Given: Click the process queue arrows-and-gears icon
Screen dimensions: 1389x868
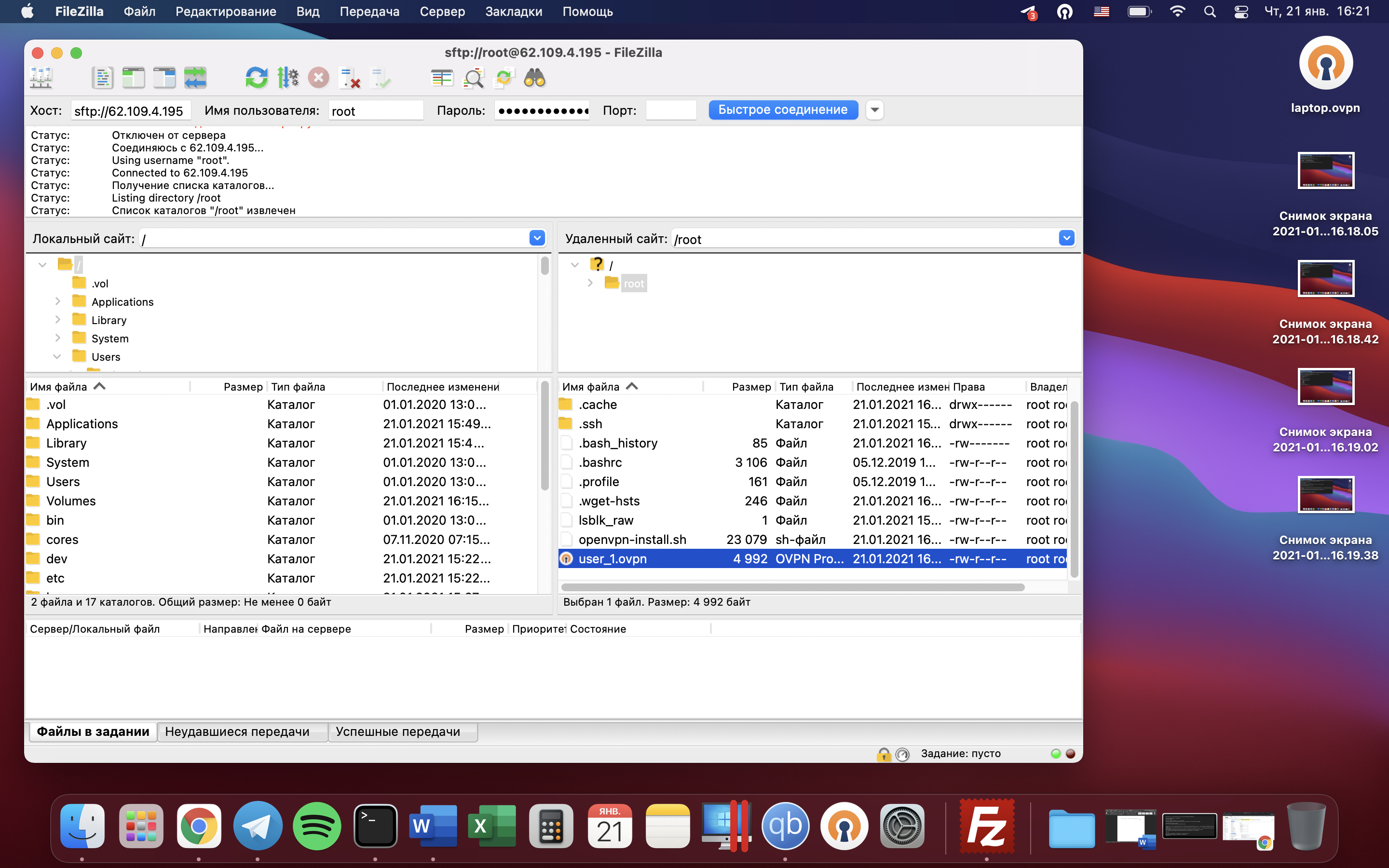Looking at the screenshot, I should (x=287, y=78).
